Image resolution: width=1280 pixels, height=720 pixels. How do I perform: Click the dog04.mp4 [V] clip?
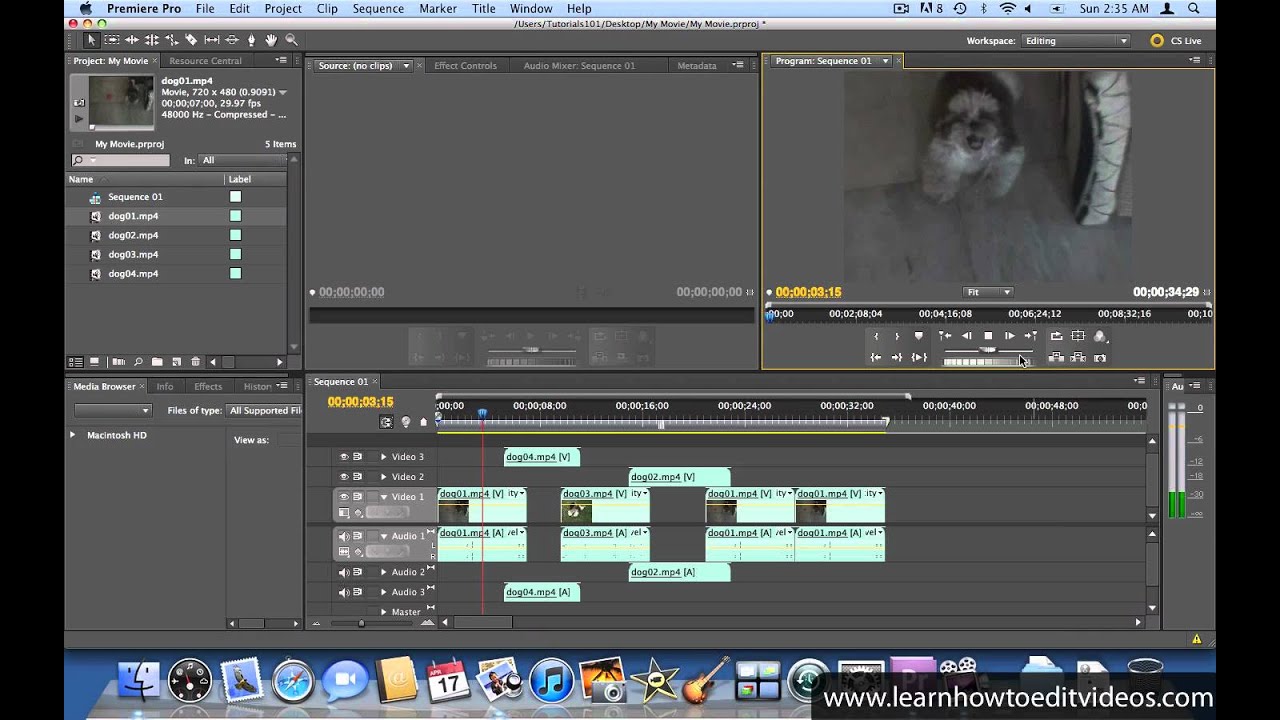click(541, 457)
